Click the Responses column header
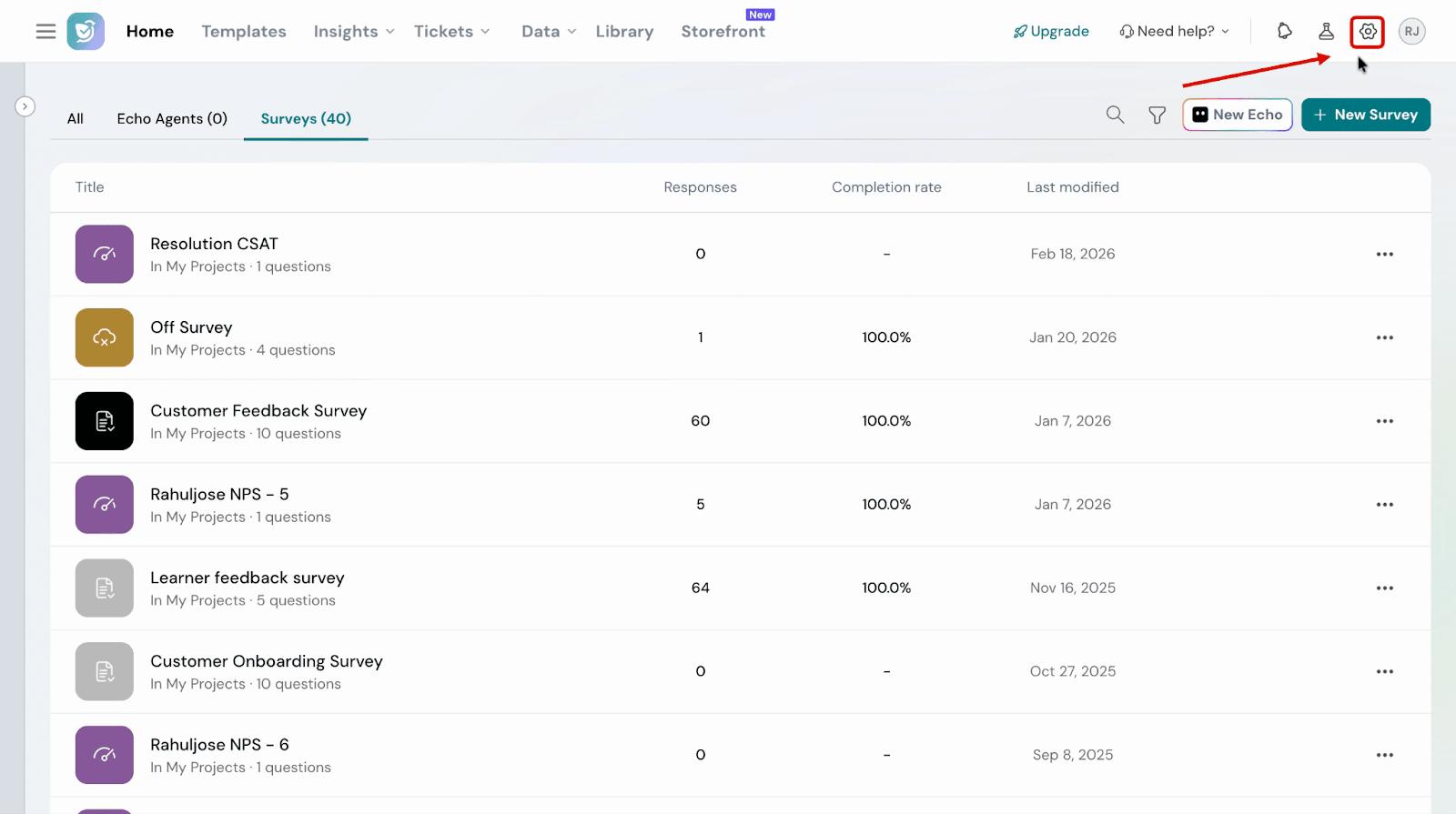1456x814 pixels. 701,187
